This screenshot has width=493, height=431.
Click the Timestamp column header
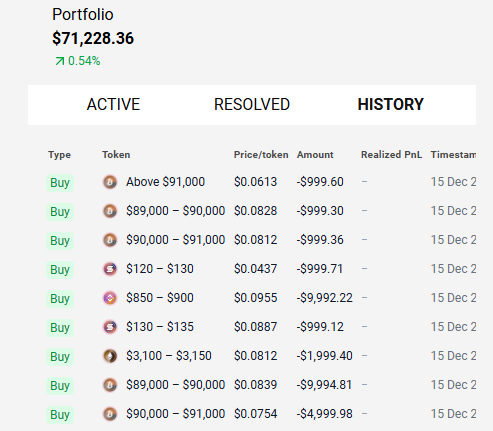click(x=453, y=155)
